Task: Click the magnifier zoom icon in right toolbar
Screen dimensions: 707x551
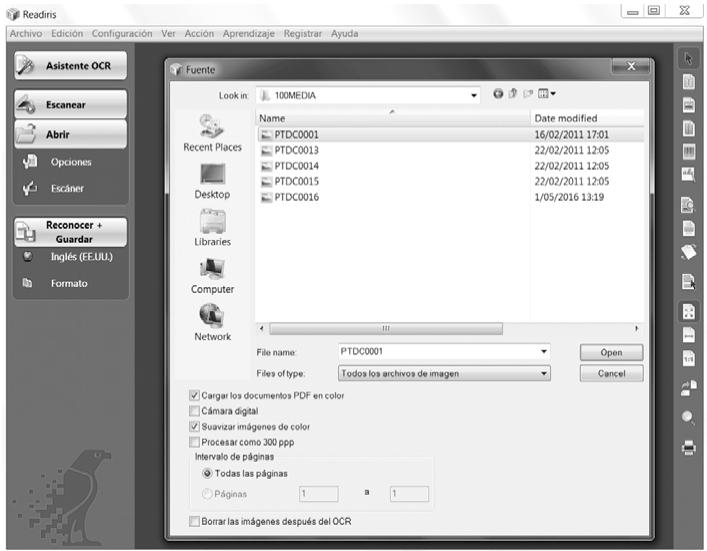Action: click(688, 417)
